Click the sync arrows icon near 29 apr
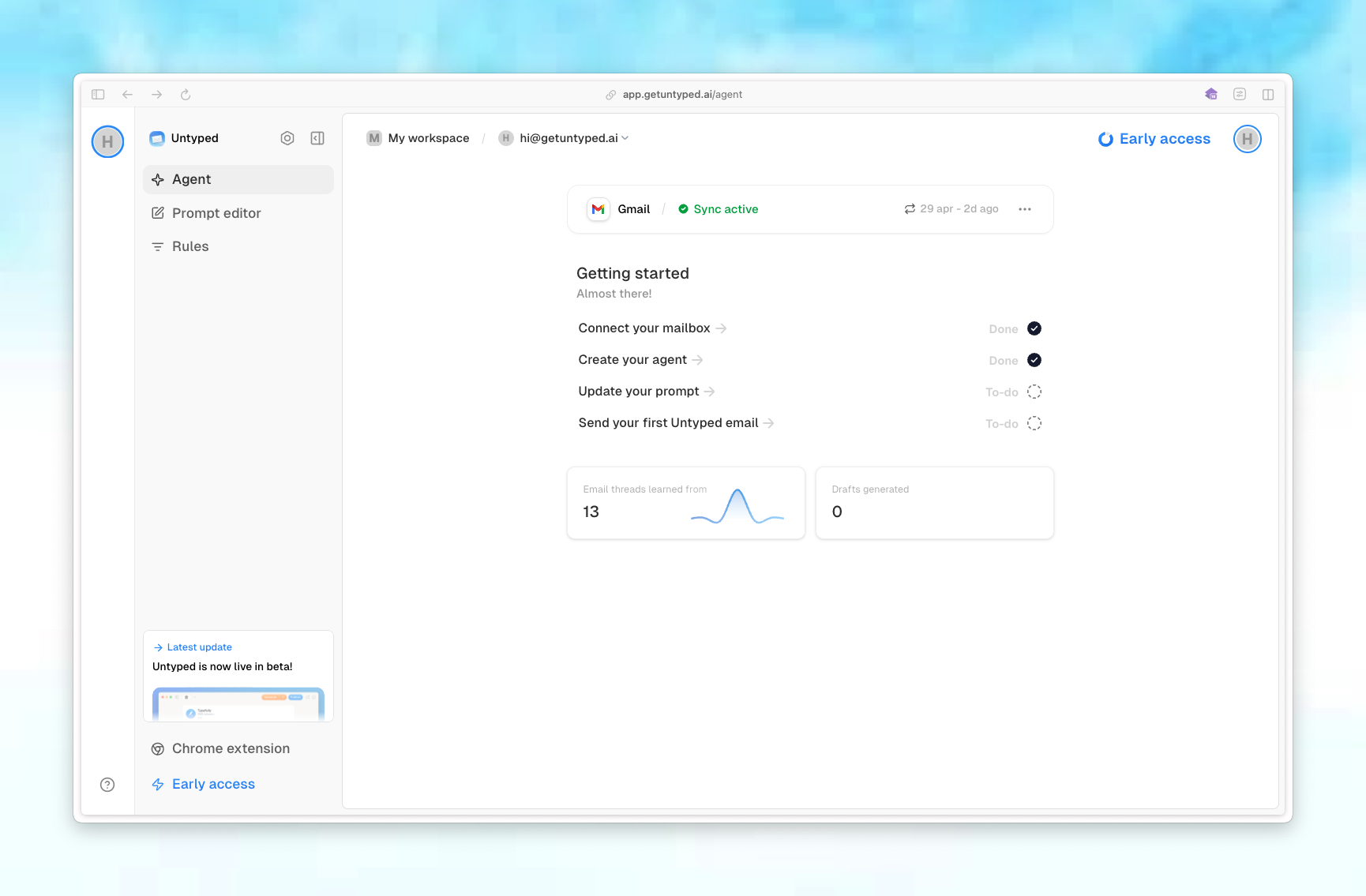 (x=910, y=208)
